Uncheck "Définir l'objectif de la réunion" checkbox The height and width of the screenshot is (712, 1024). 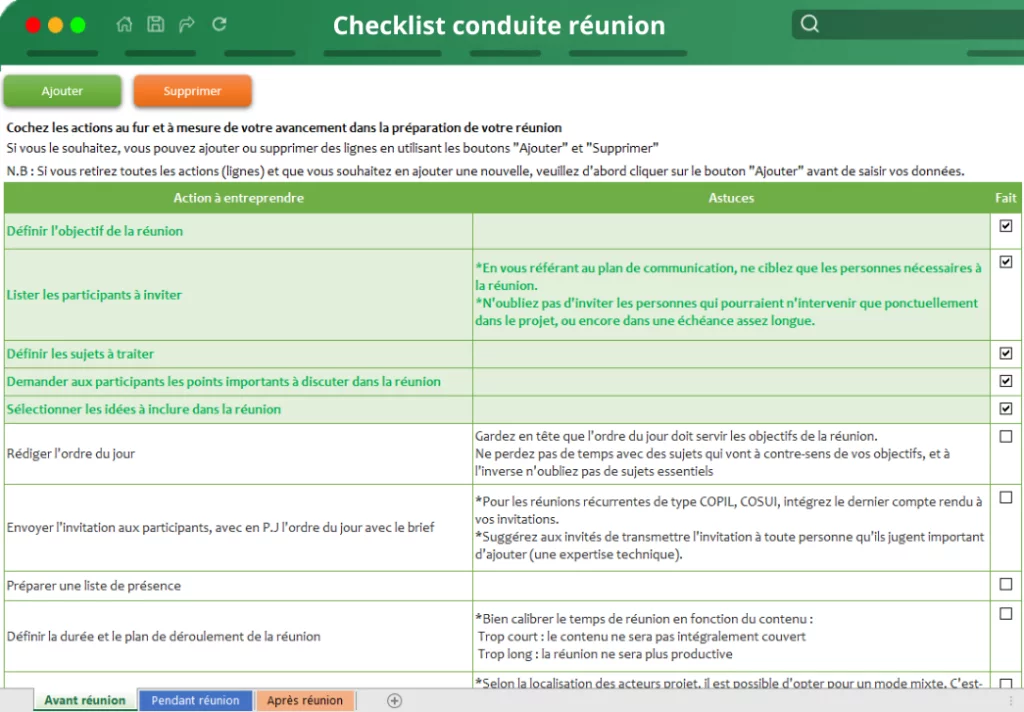point(1006,226)
